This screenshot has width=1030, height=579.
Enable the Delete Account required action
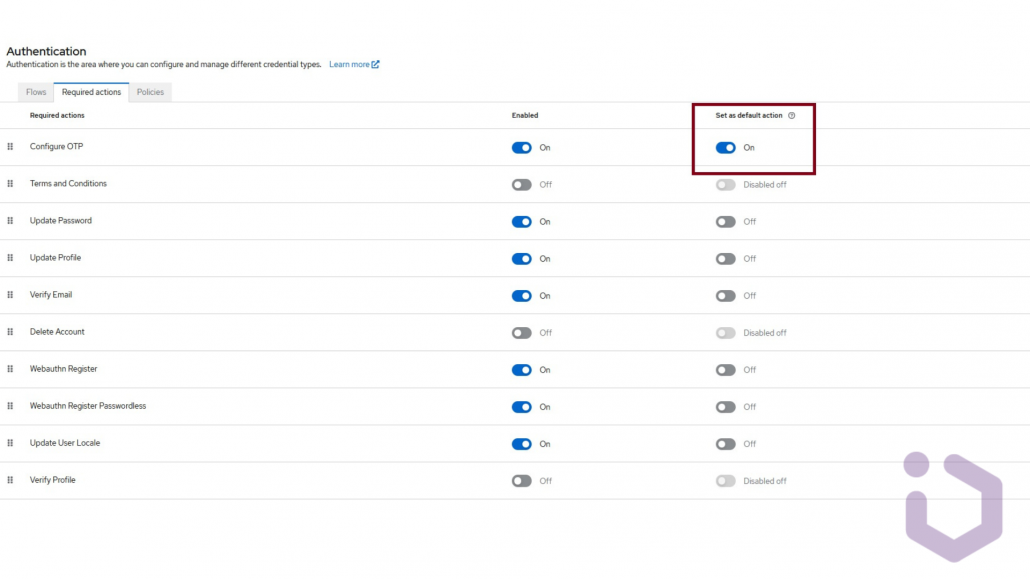(521, 333)
